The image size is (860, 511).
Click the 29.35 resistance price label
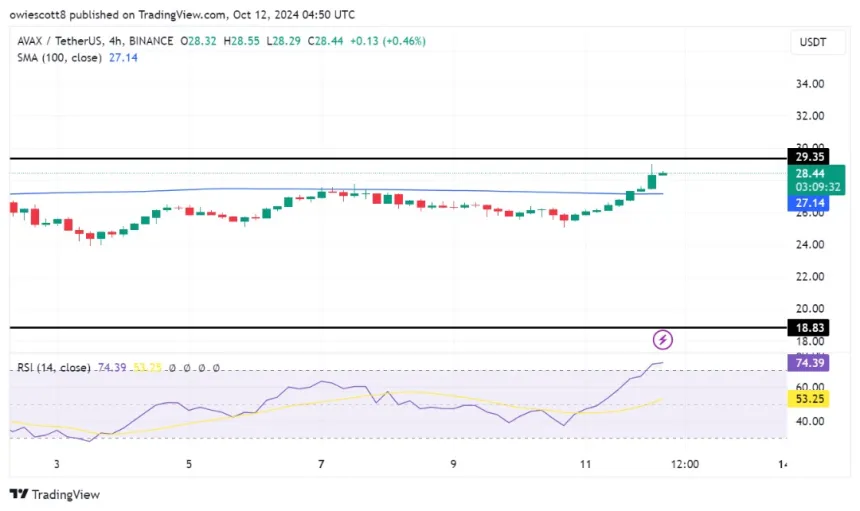click(x=808, y=158)
